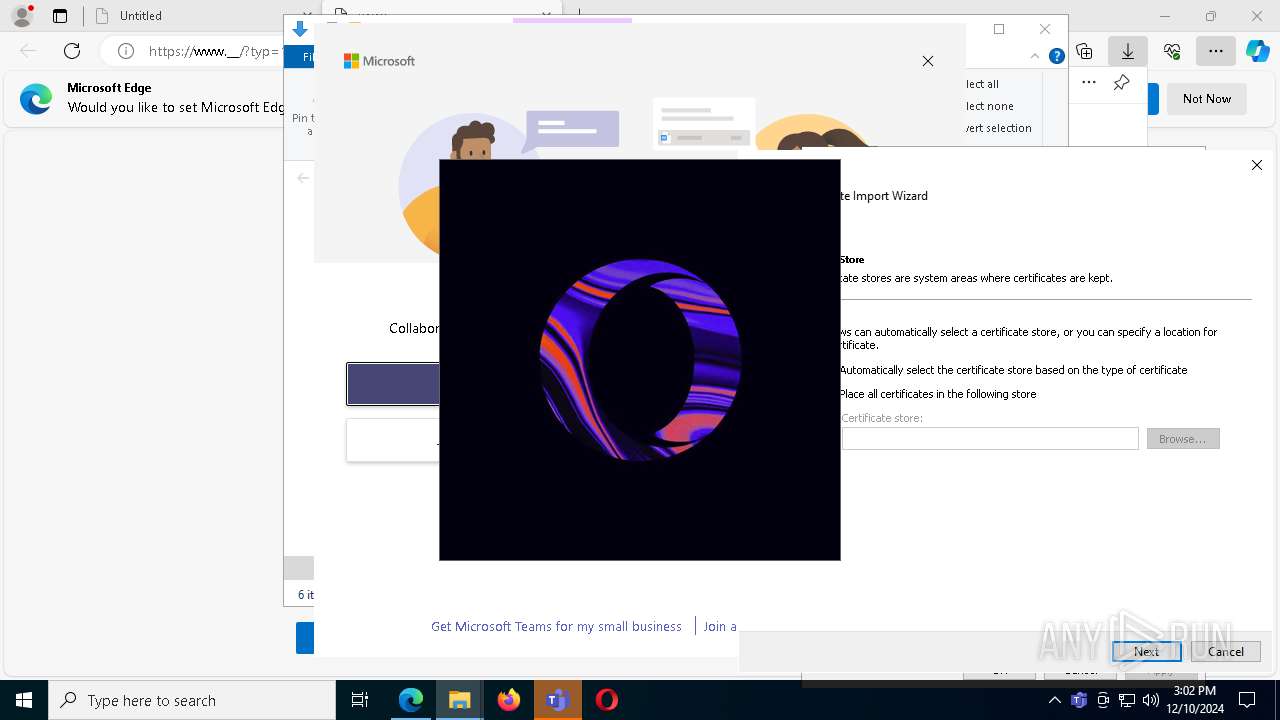Viewport: 1280px width, 720px height.
Task: Open the taskbar clock and date
Action: (x=1195, y=700)
